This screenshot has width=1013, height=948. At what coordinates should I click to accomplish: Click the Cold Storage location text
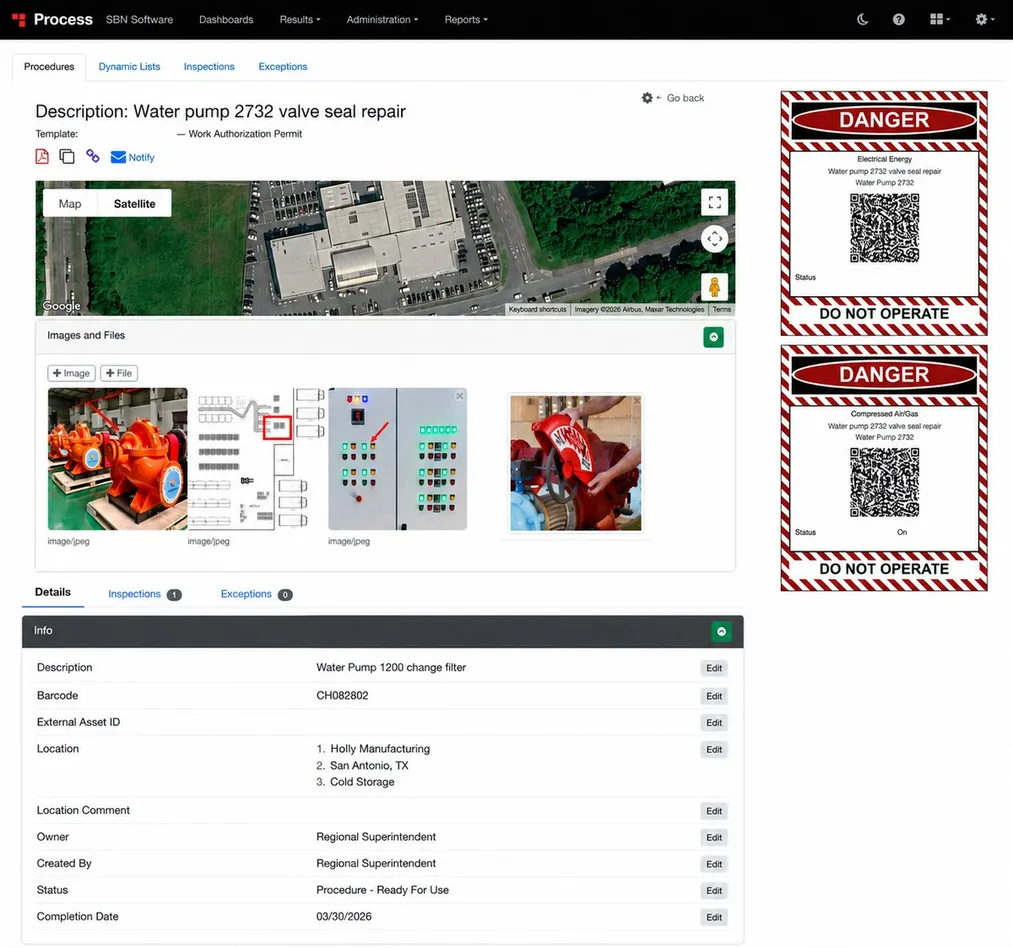(x=362, y=781)
